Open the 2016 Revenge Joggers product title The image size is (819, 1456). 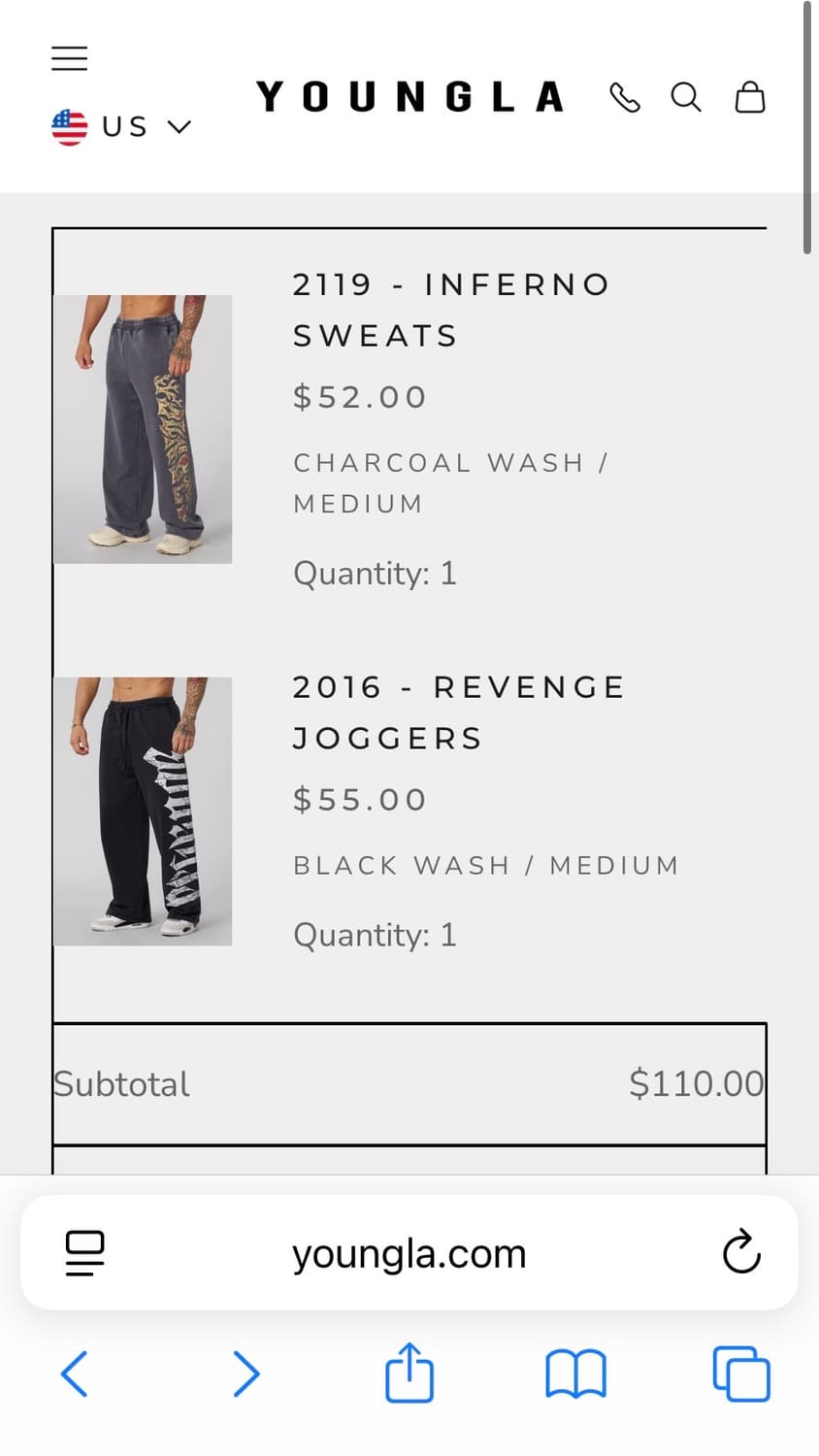pyautogui.click(x=459, y=712)
